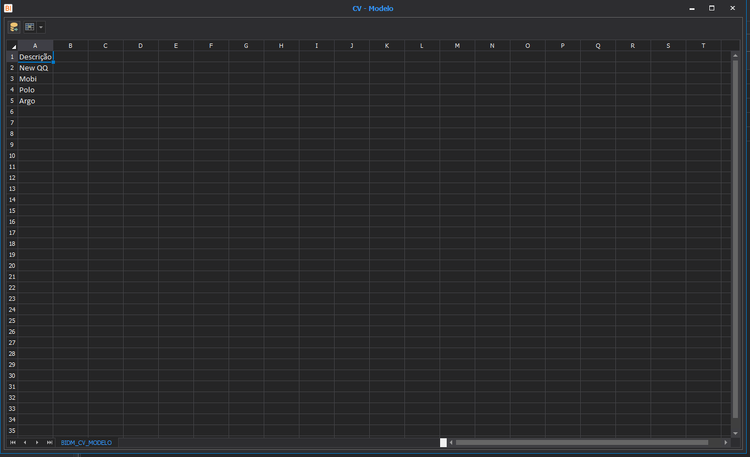Select column C header
Screen dimensions: 750x457
click(x=106, y=46)
